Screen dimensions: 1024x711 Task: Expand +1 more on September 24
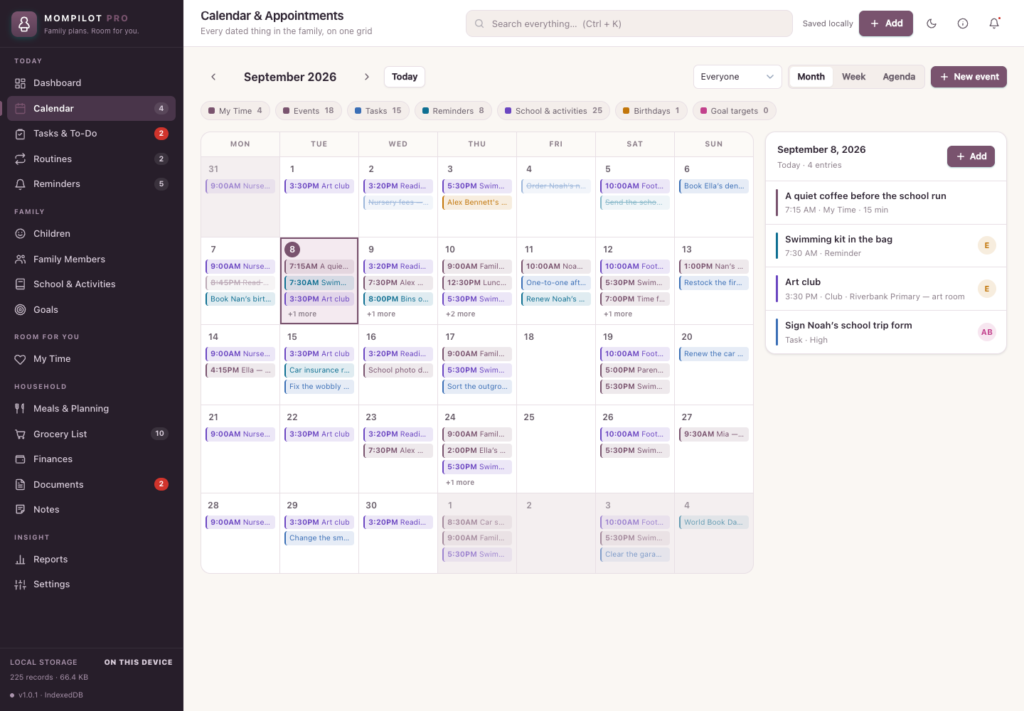(x=460, y=482)
